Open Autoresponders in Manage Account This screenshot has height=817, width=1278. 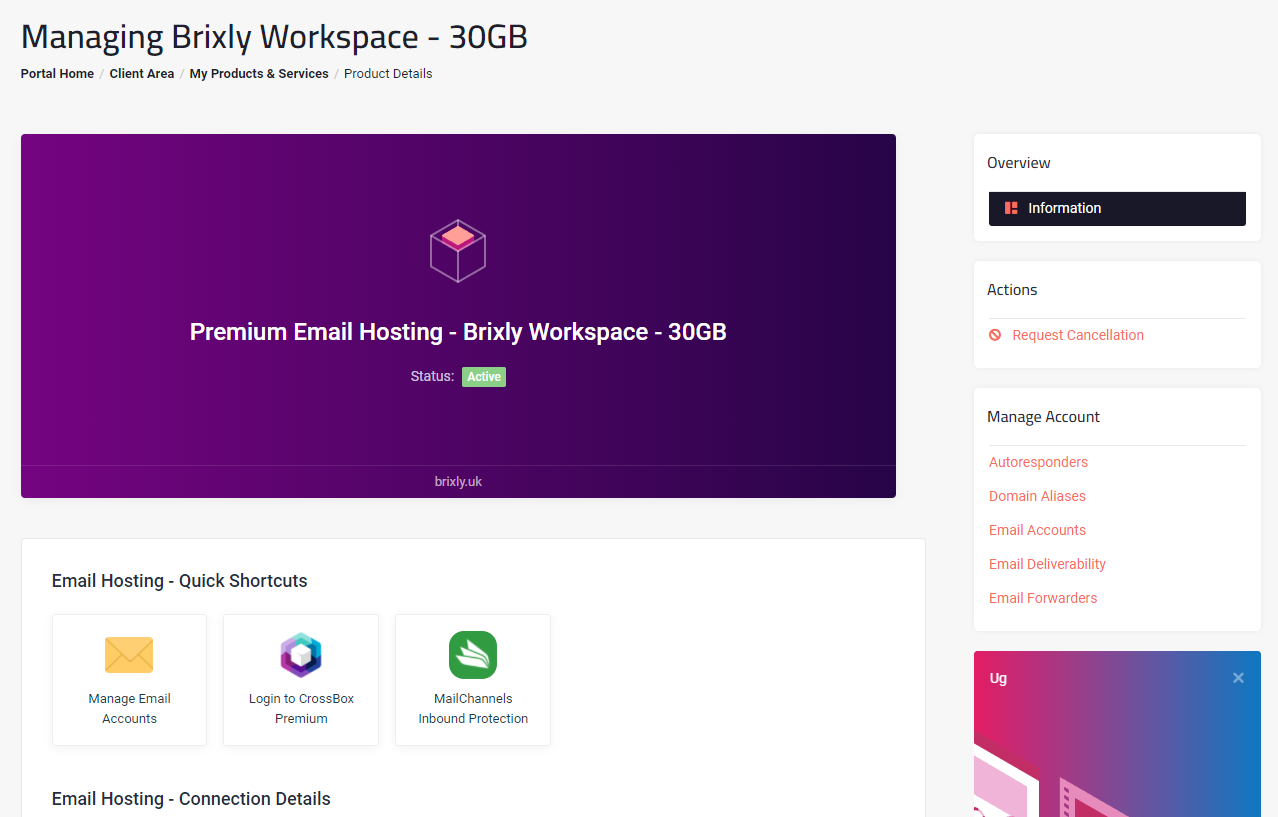click(x=1038, y=462)
